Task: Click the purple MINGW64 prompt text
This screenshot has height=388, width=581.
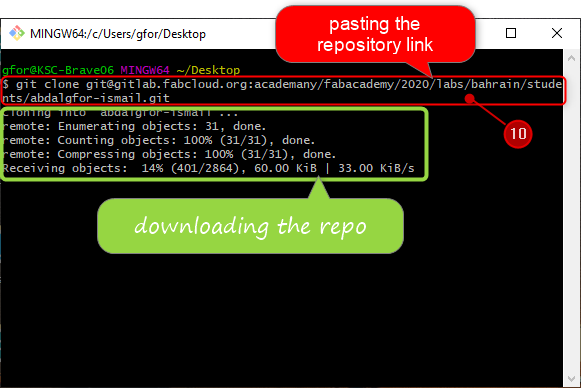Action: 145,70
